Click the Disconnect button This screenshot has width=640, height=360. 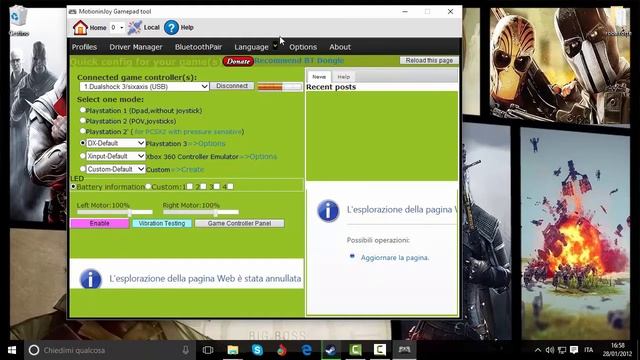click(x=232, y=86)
